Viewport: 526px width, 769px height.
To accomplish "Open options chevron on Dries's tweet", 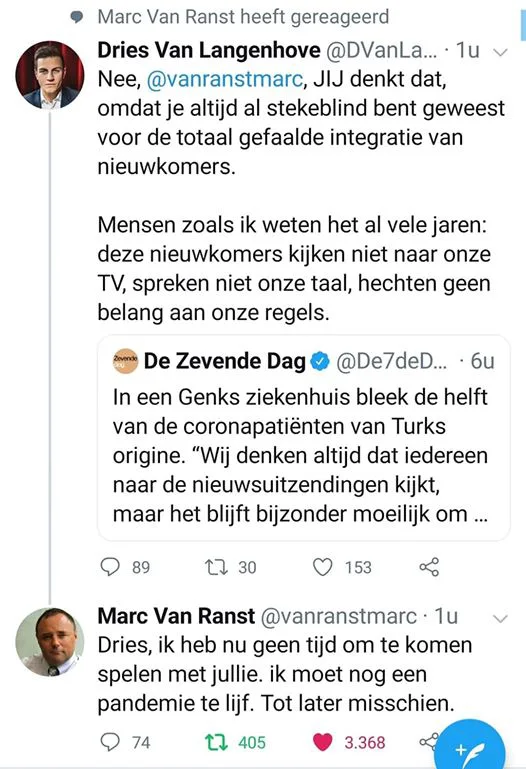I will tap(500, 52).
